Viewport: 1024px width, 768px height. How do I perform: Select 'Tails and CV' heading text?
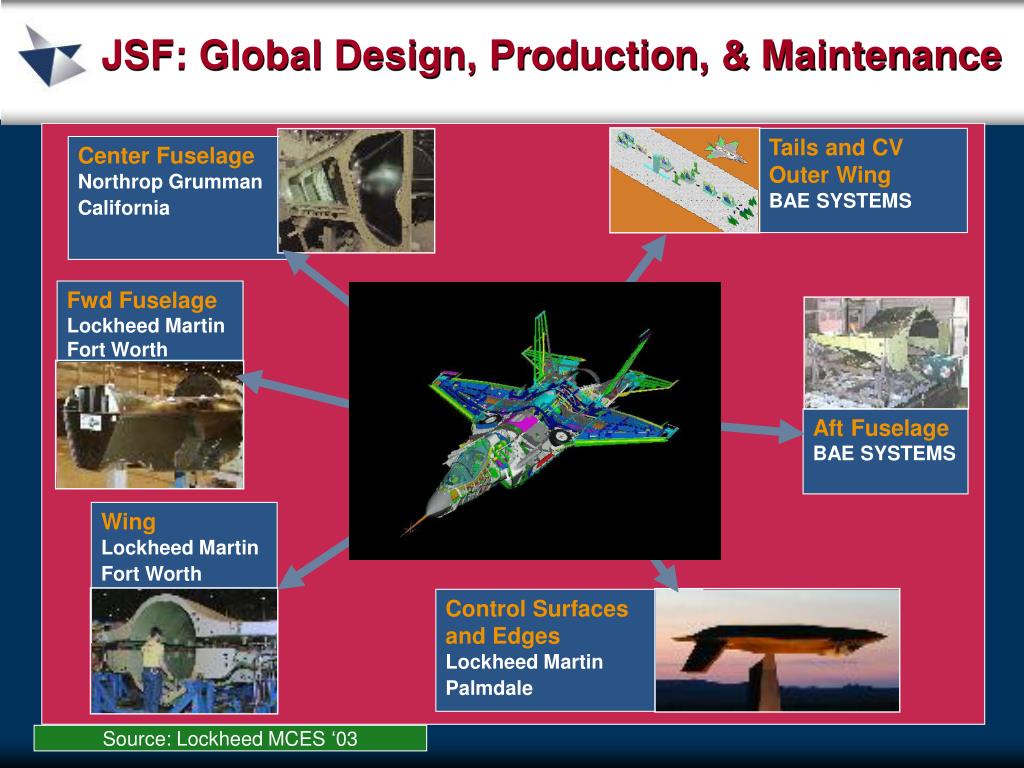click(x=835, y=148)
